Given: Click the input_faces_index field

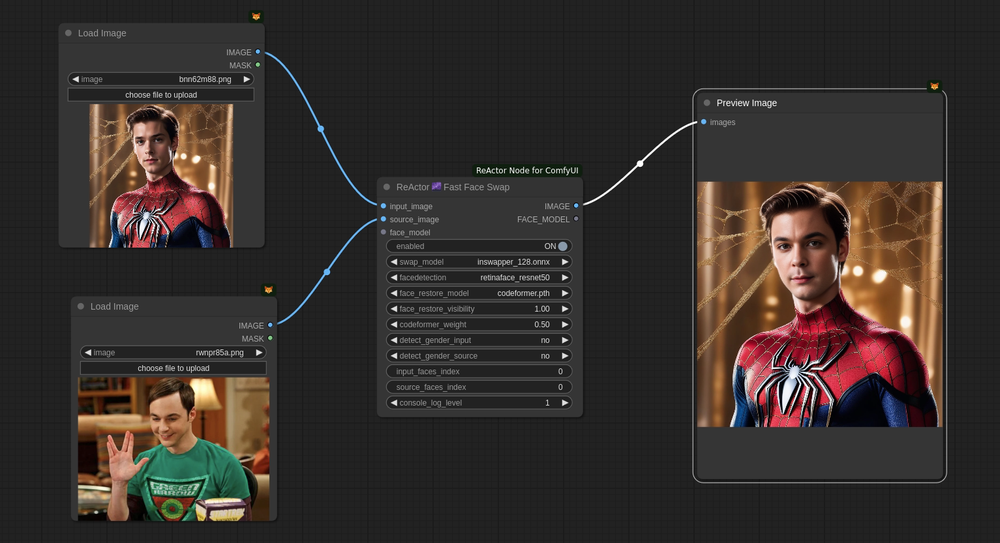Looking at the screenshot, I should 480,371.
